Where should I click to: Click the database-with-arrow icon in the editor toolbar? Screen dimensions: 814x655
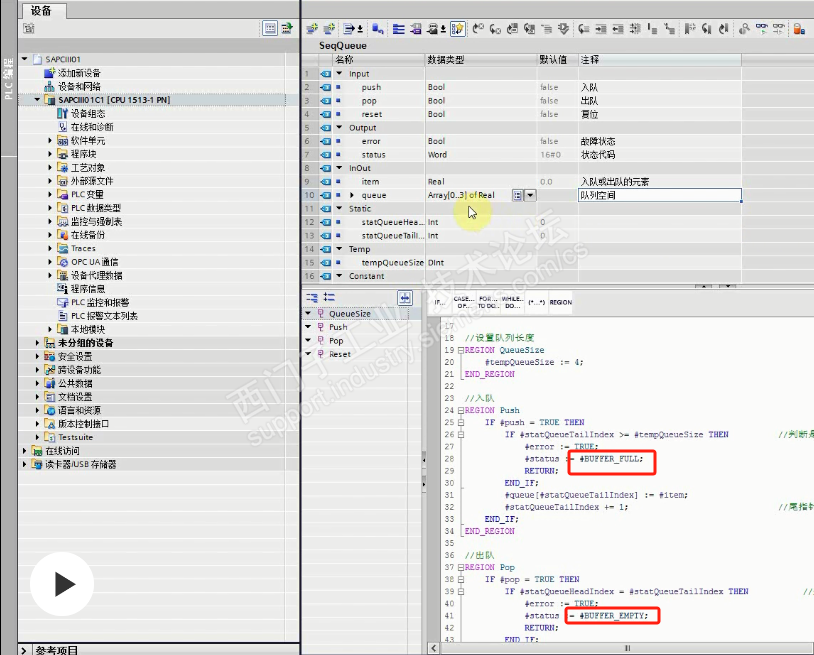(378, 29)
